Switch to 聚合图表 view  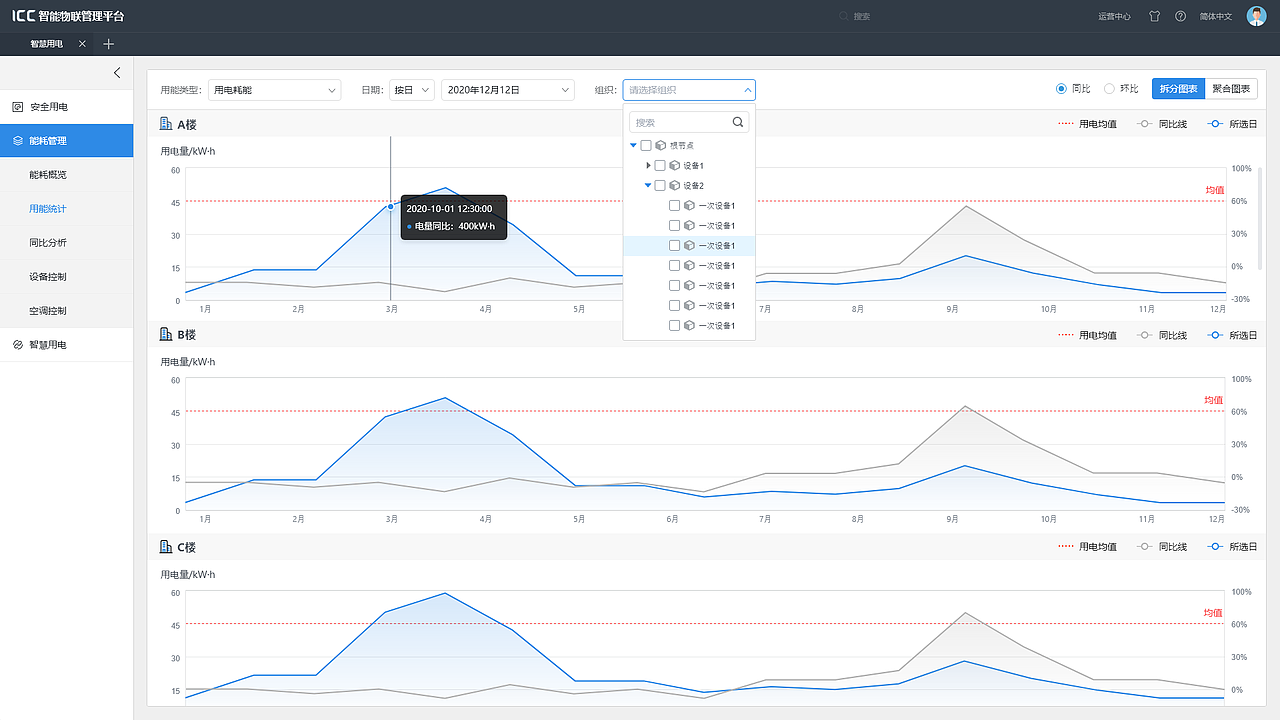pos(1231,89)
